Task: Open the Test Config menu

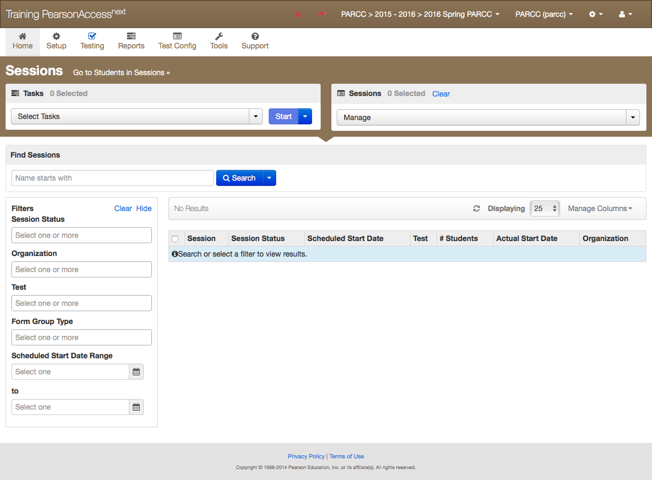Action: (x=177, y=41)
